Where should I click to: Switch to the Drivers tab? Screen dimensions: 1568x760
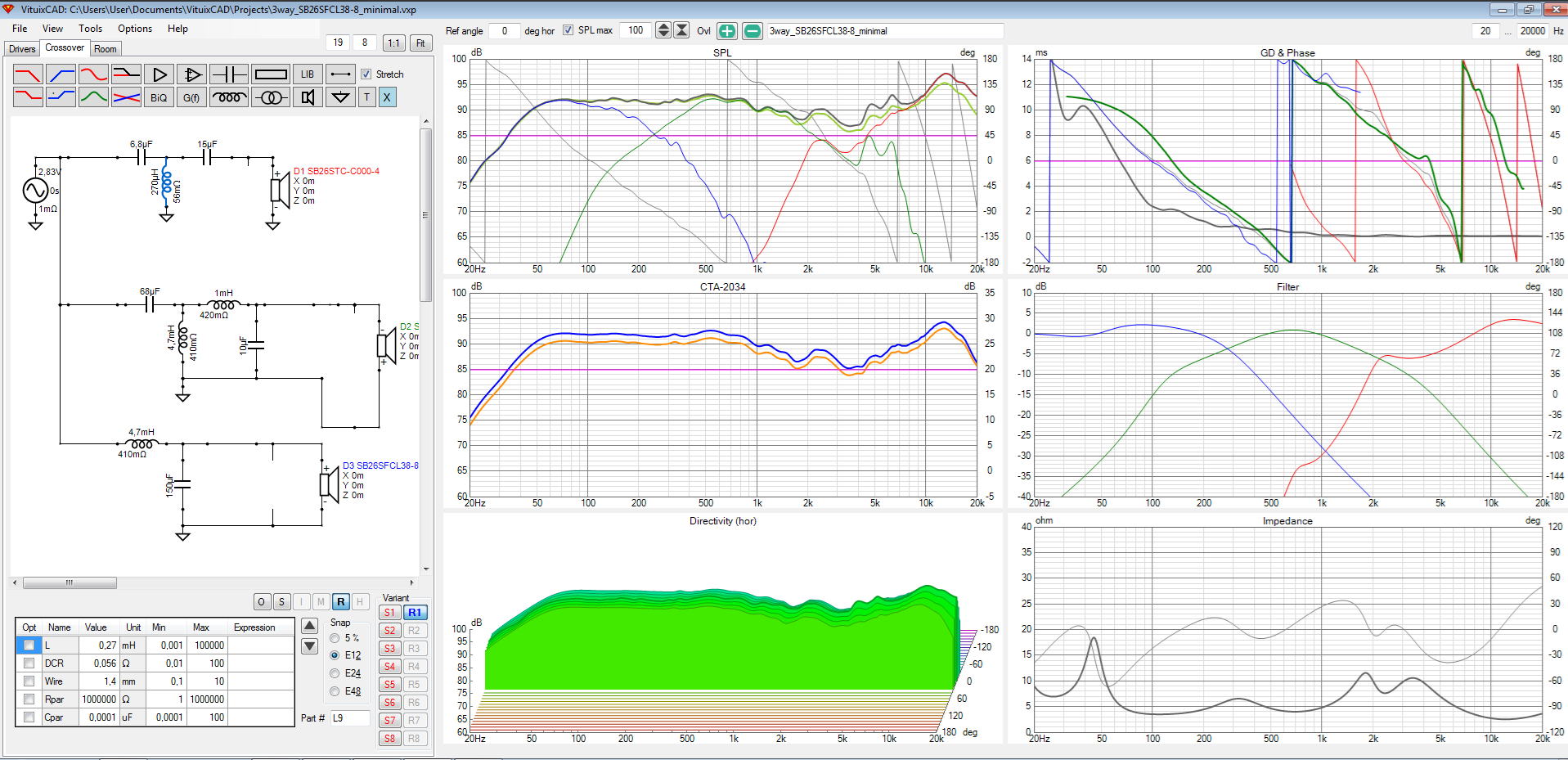coord(22,49)
